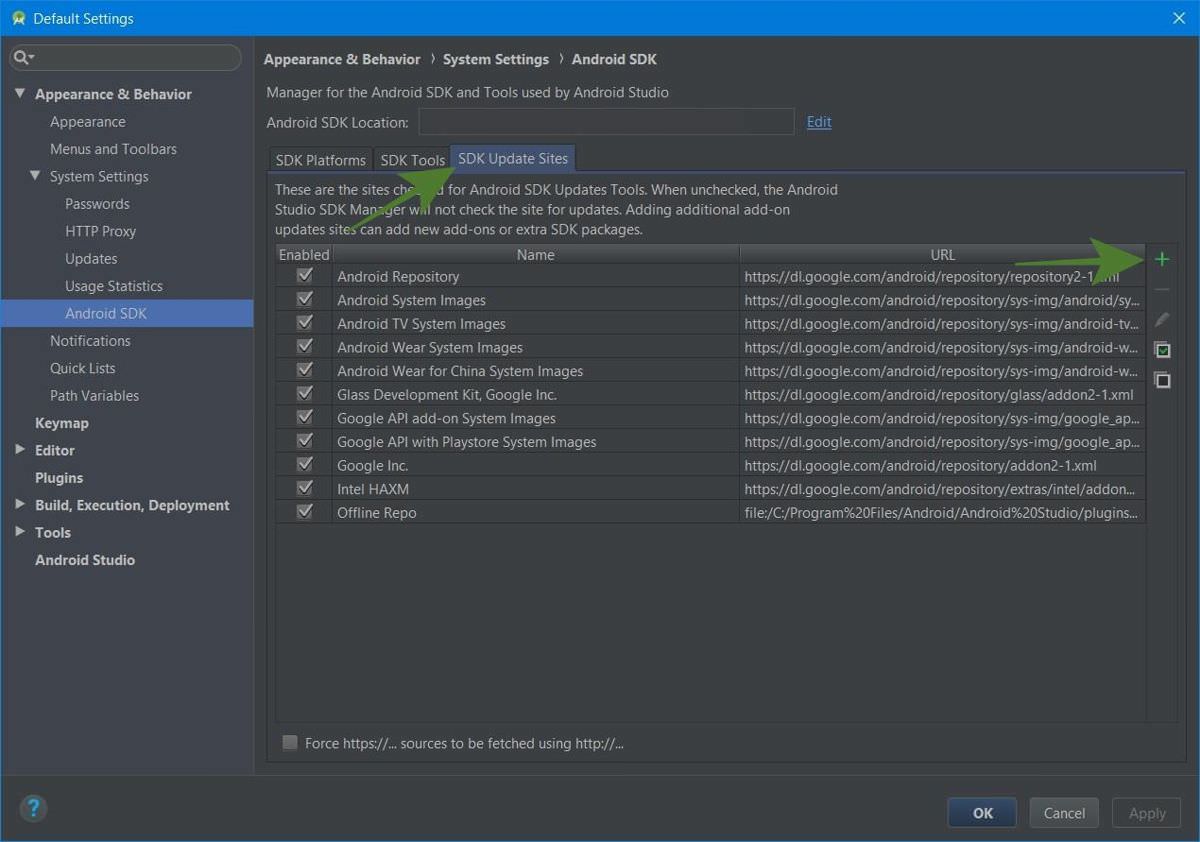Click the Android SDK Location input field
Image resolution: width=1200 pixels, height=842 pixels.
605,121
